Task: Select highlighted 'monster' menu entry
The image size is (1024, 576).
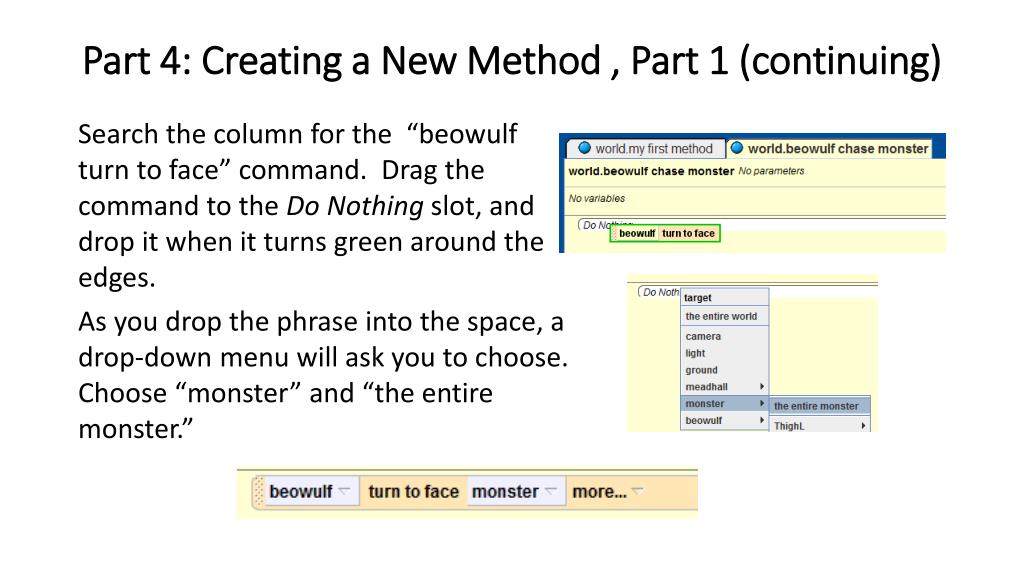Action: (724, 404)
